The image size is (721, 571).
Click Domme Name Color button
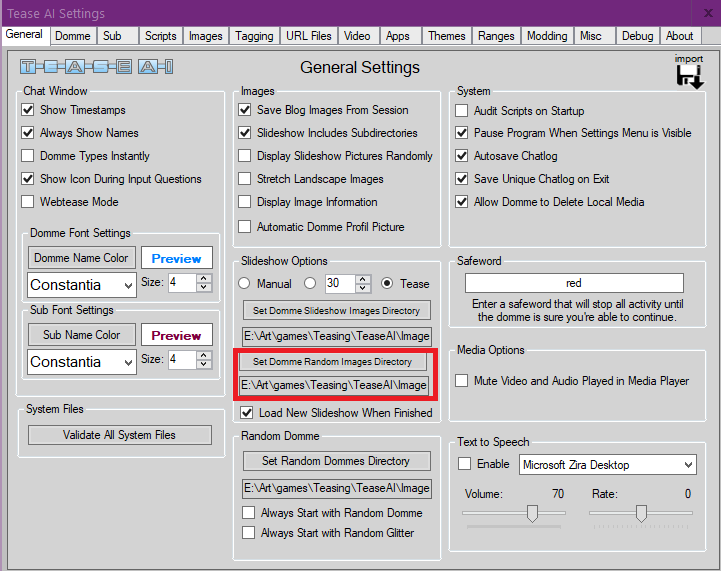click(81, 257)
